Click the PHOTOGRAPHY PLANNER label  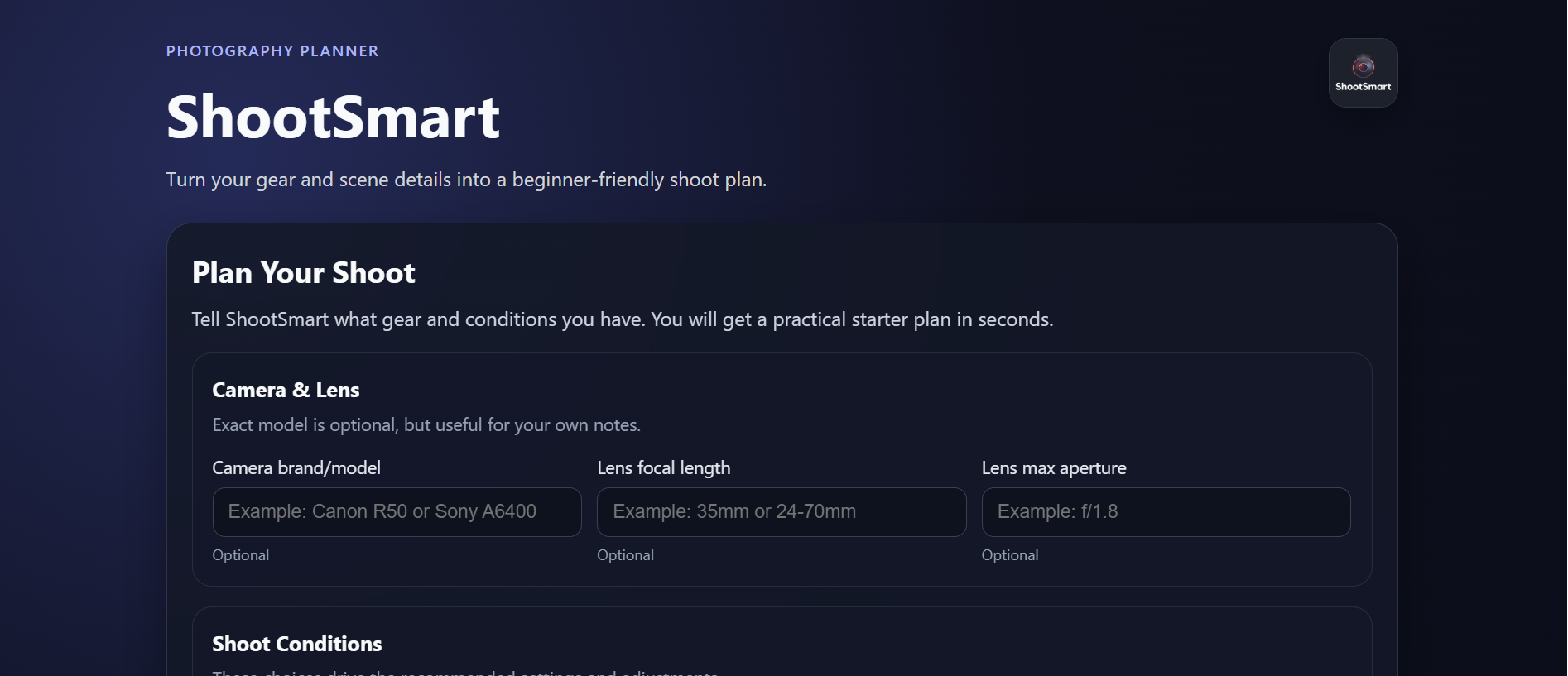tap(272, 50)
